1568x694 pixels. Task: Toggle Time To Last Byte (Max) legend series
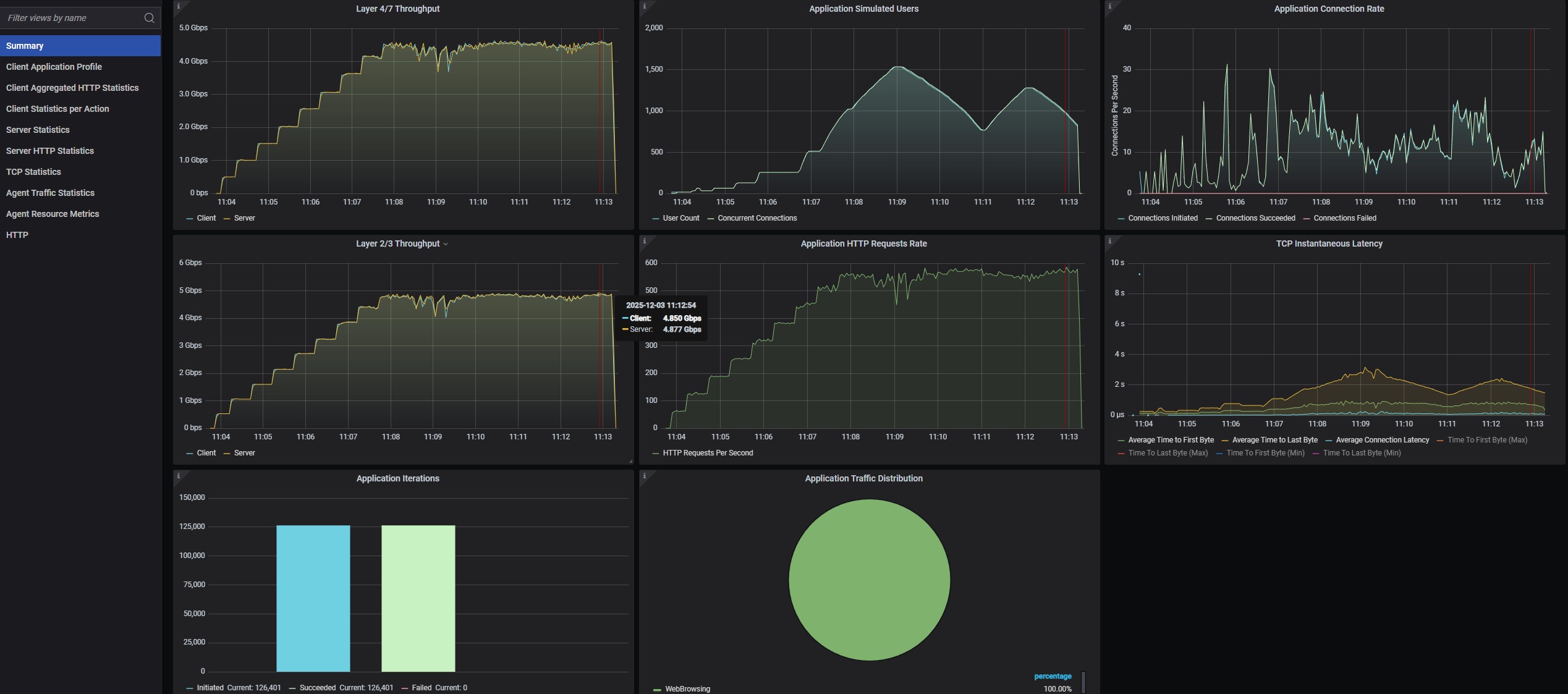point(1168,453)
